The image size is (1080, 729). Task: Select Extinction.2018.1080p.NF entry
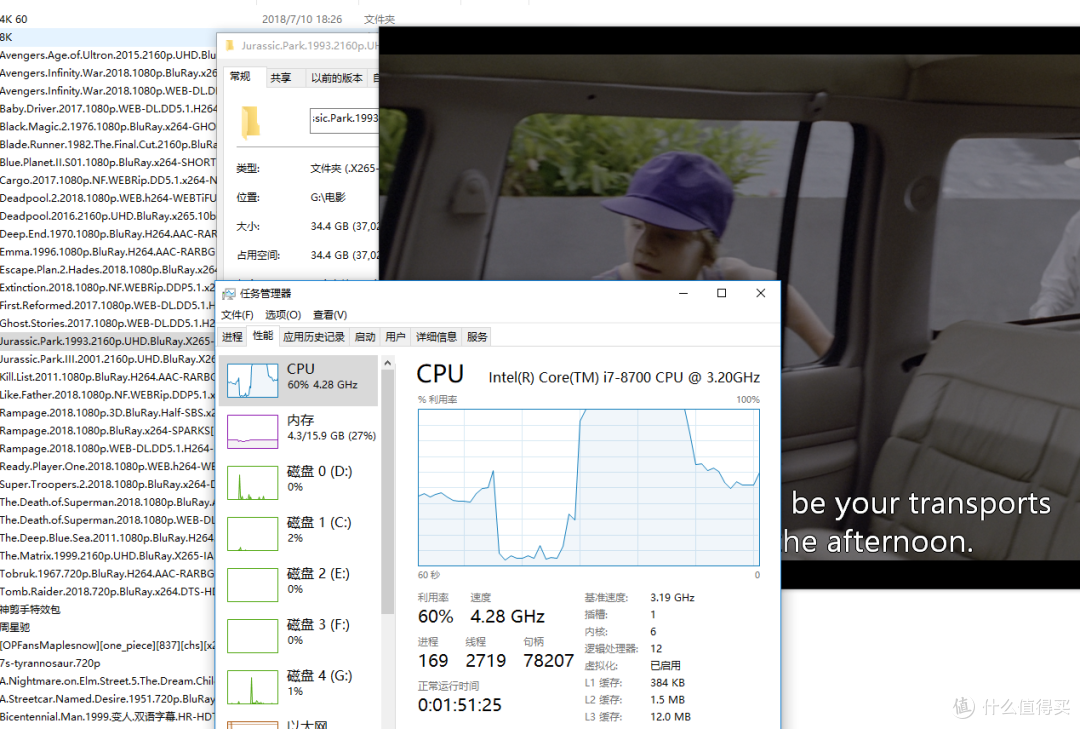coord(108,288)
